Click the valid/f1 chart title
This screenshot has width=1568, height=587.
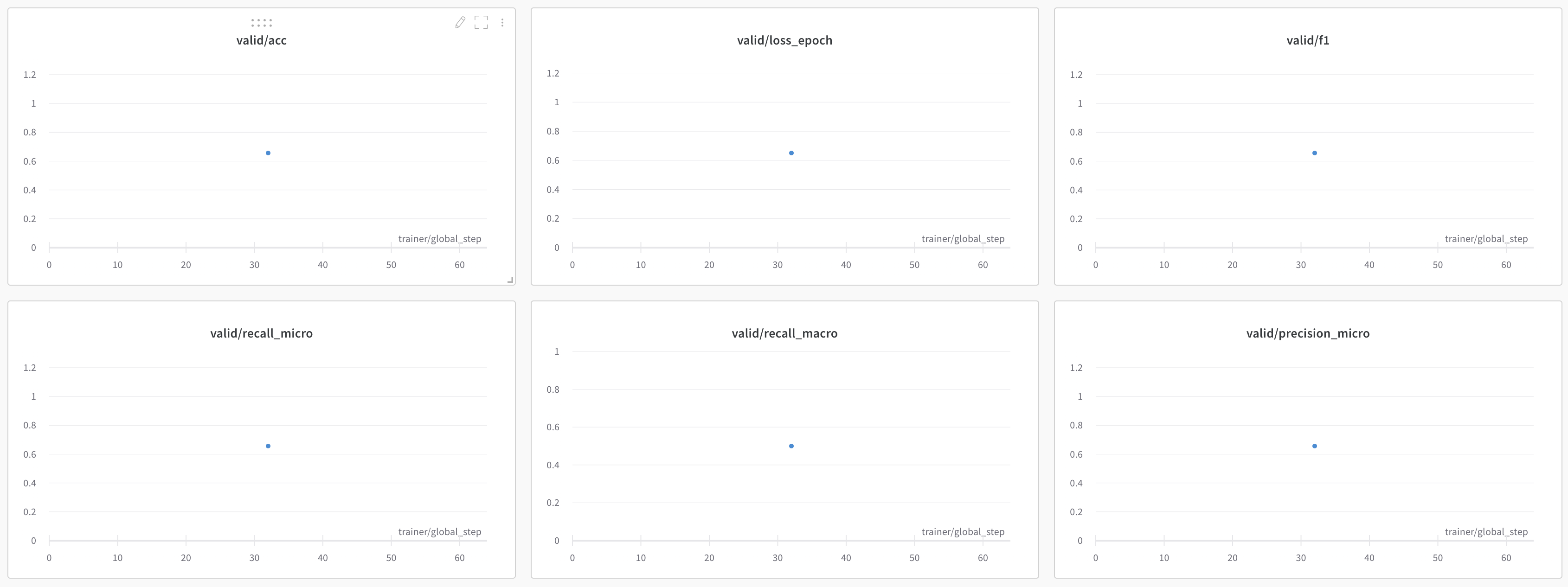click(1307, 41)
